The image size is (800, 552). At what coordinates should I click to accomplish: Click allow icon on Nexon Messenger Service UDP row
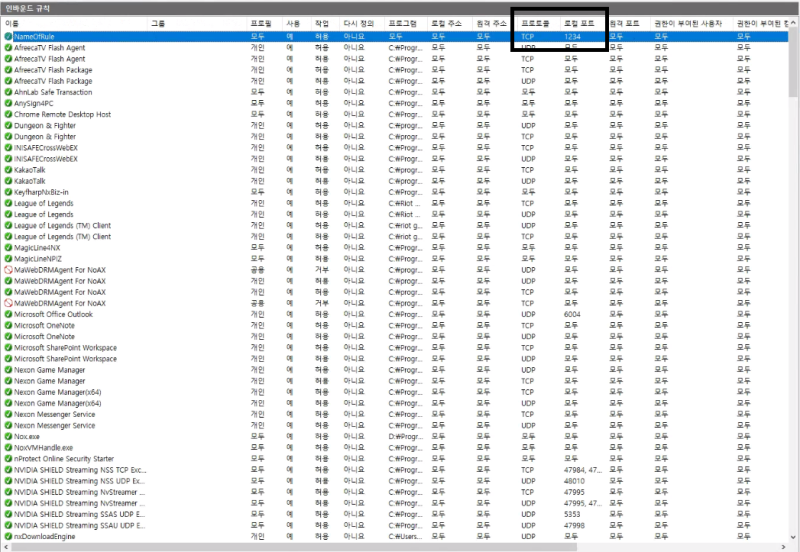[x=8, y=425]
